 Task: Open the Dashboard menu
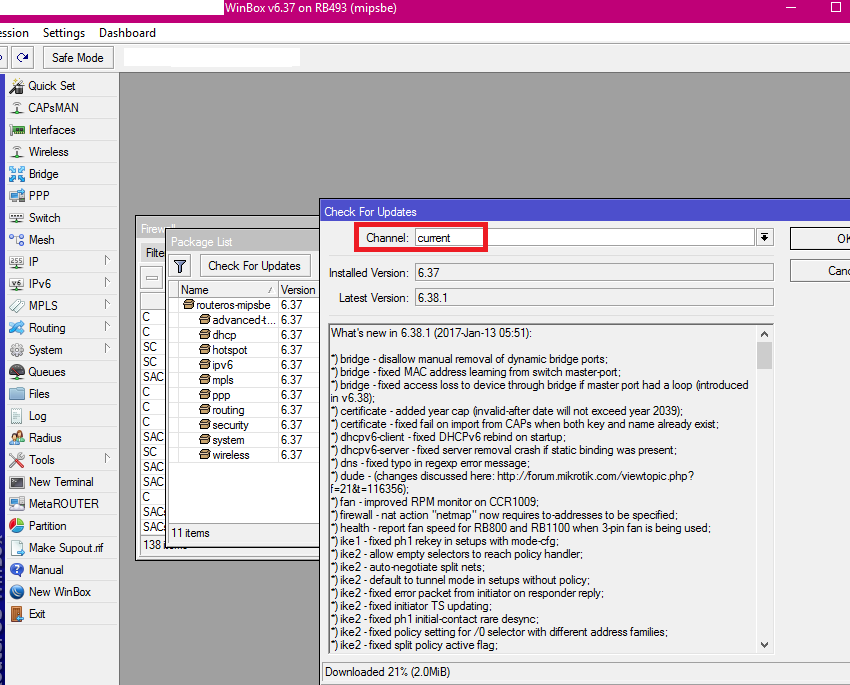click(127, 33)
